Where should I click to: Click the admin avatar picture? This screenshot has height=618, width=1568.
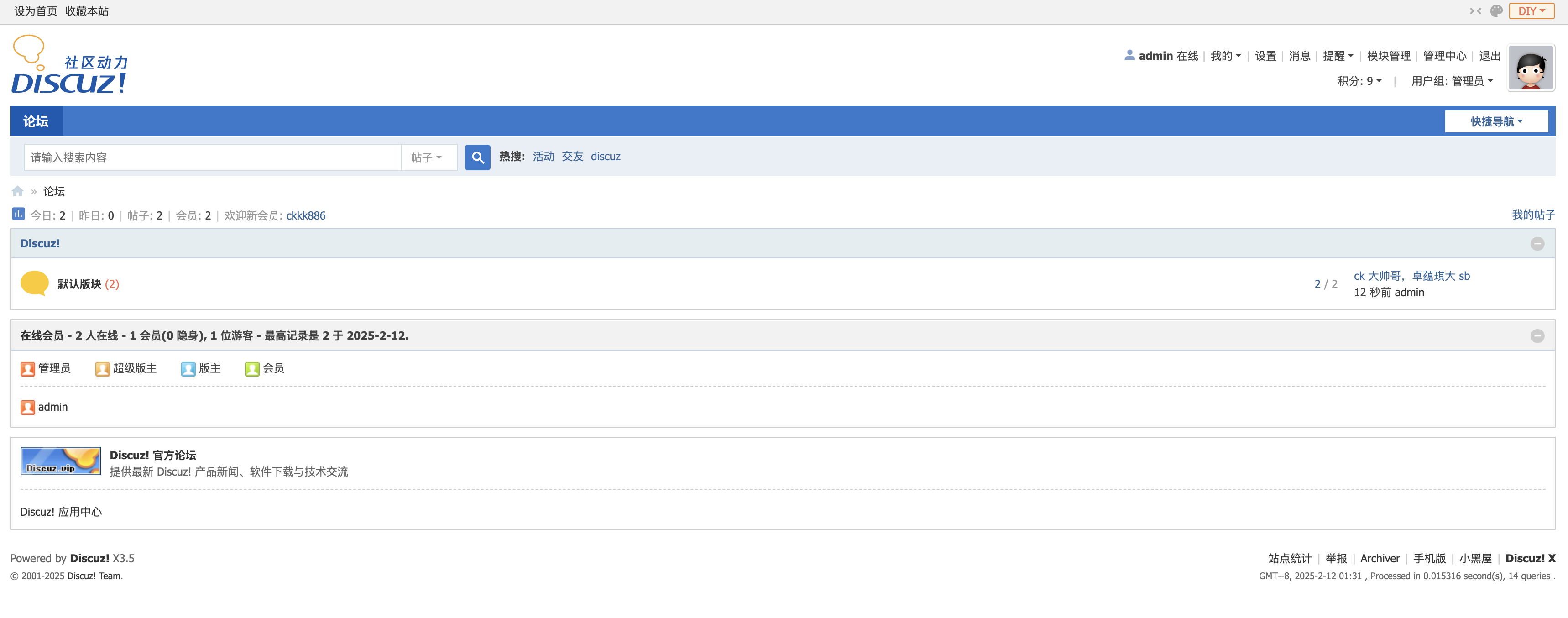pos(1530,68)
